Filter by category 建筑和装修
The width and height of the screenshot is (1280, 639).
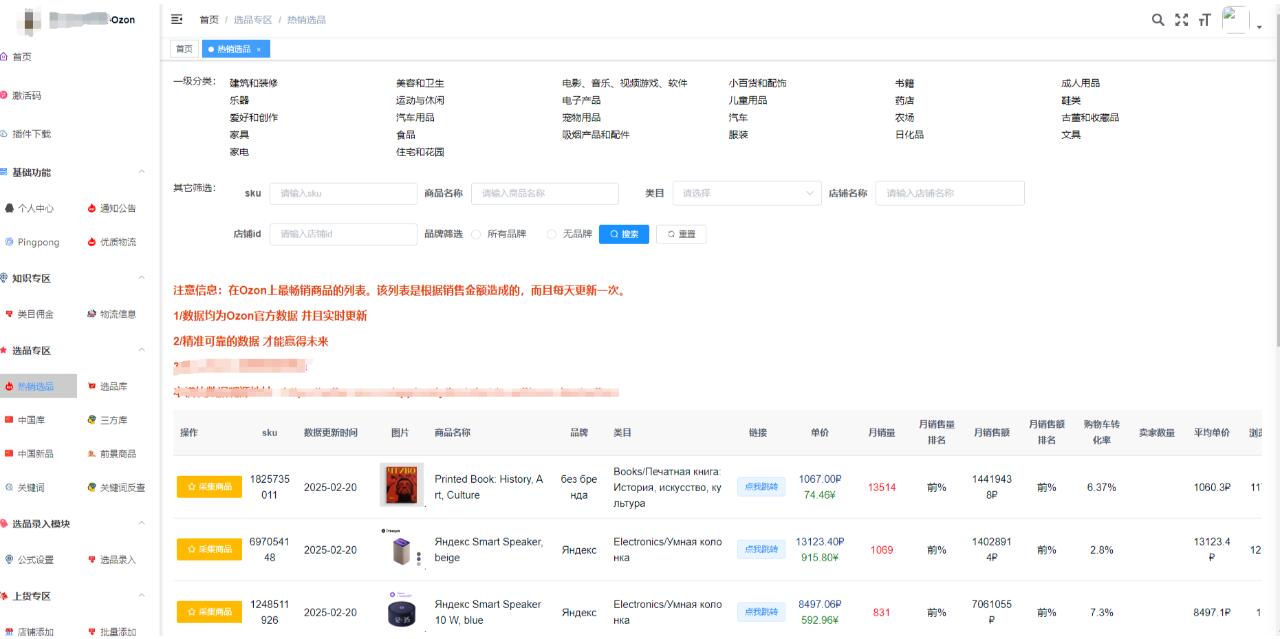(x=254, y=83)
